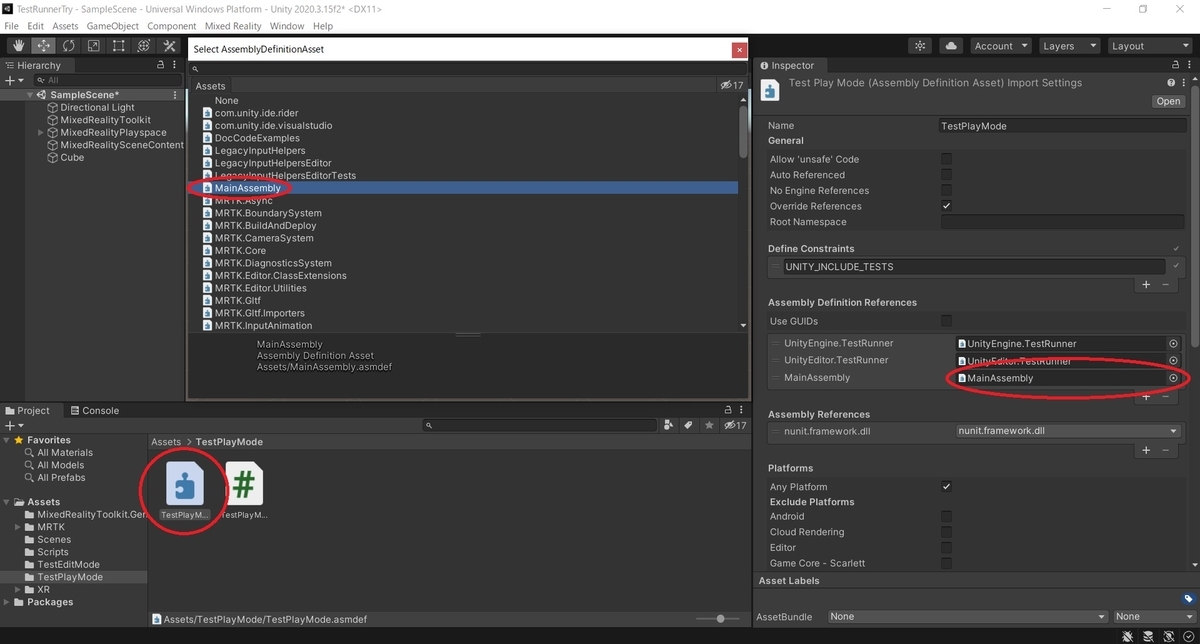Select the Move tool in the toolbar
The width and height of the screenshot is (1200, 644).
[44, 46]
